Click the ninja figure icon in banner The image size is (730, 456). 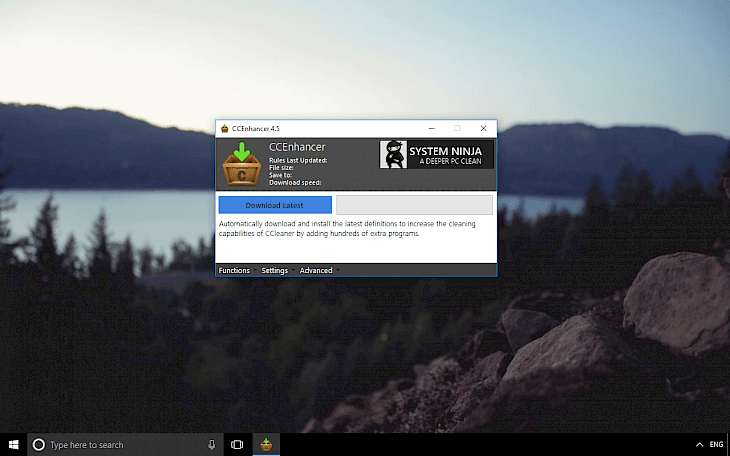click(x=393, y=155)
